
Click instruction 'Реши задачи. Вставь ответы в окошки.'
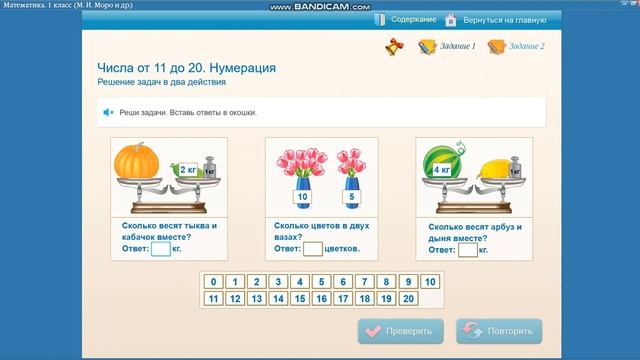tap(188, 113)
